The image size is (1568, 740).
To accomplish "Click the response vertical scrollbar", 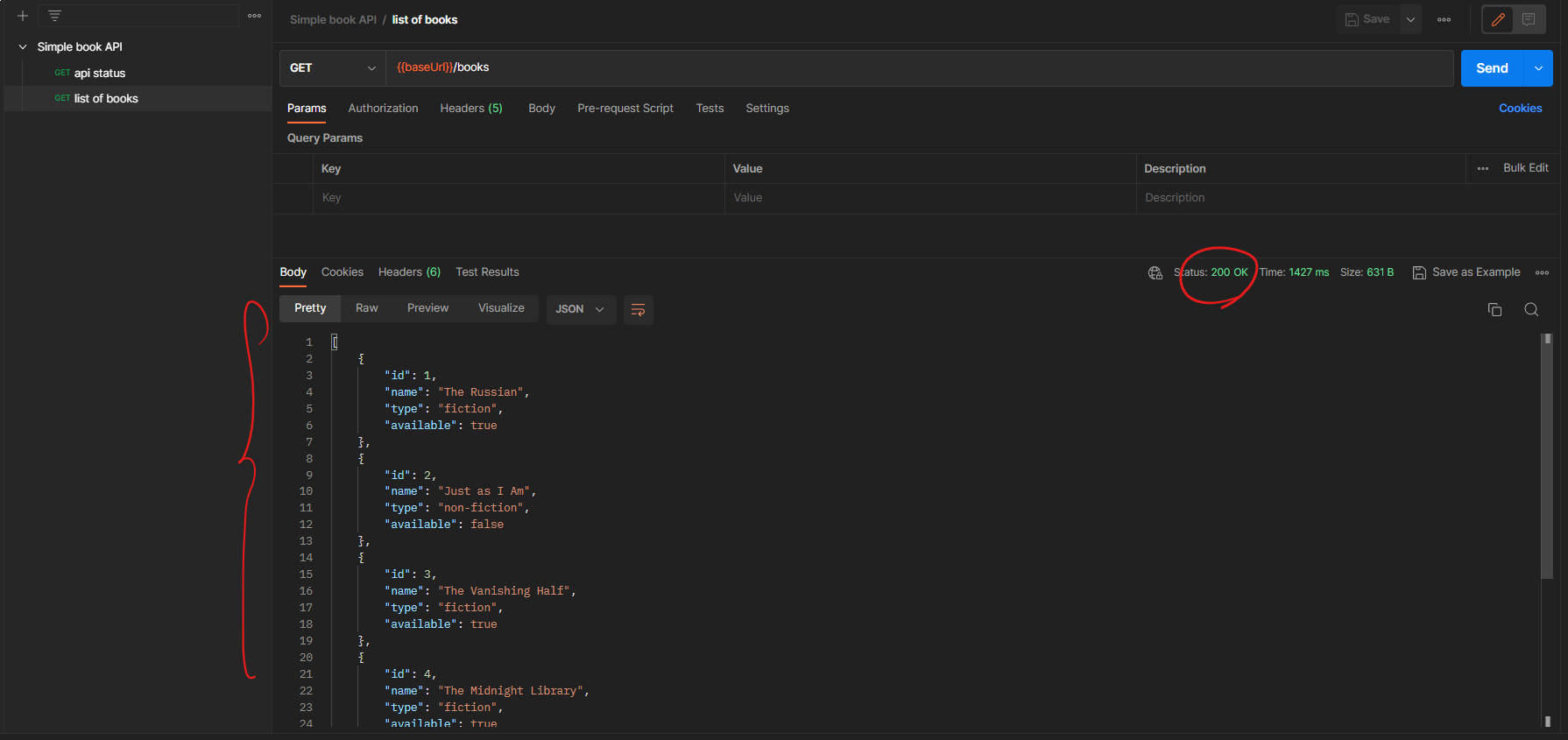I will 1548,455.
